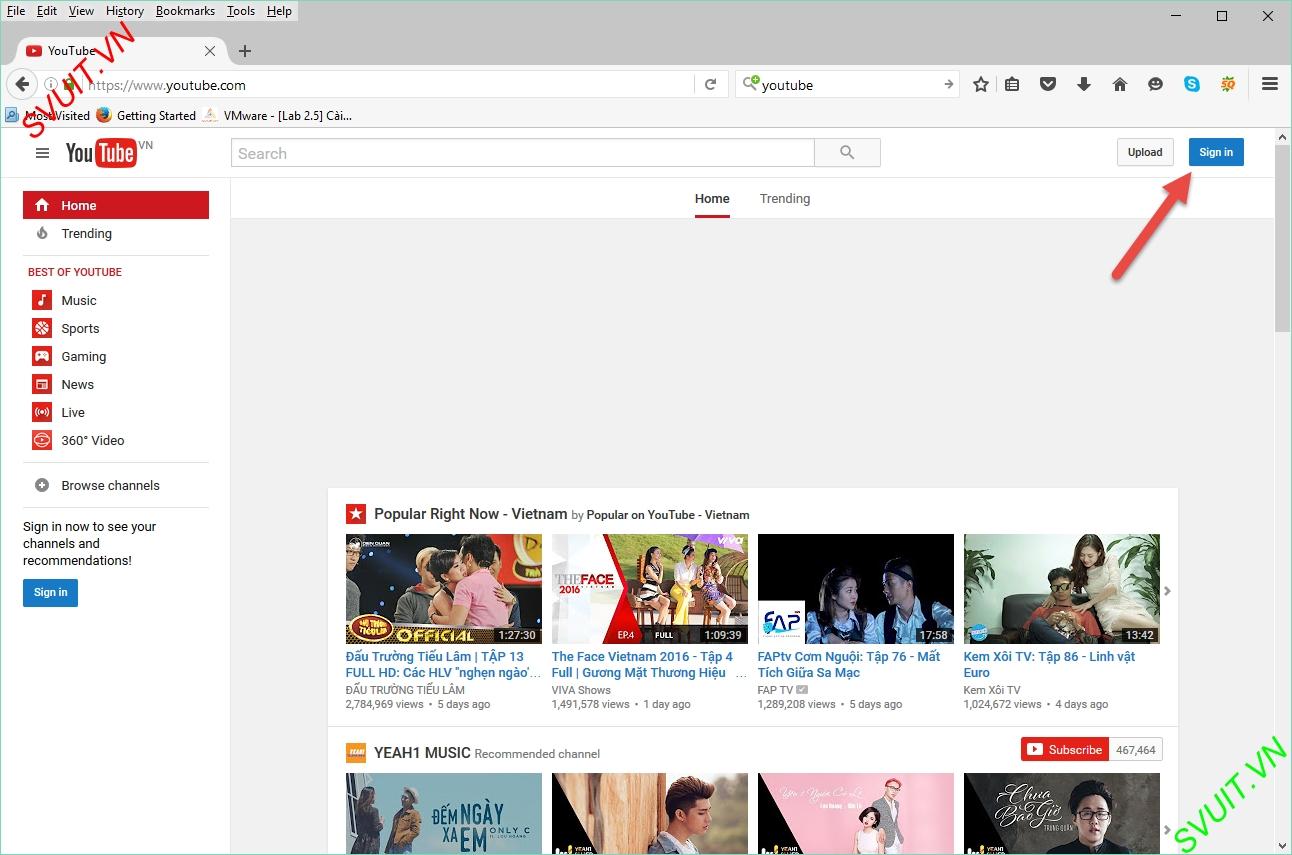Image resolution: width=1292 pixels, height=855 pixels.
Task: Save the page to Pocket
Action: pos(1048,85)
